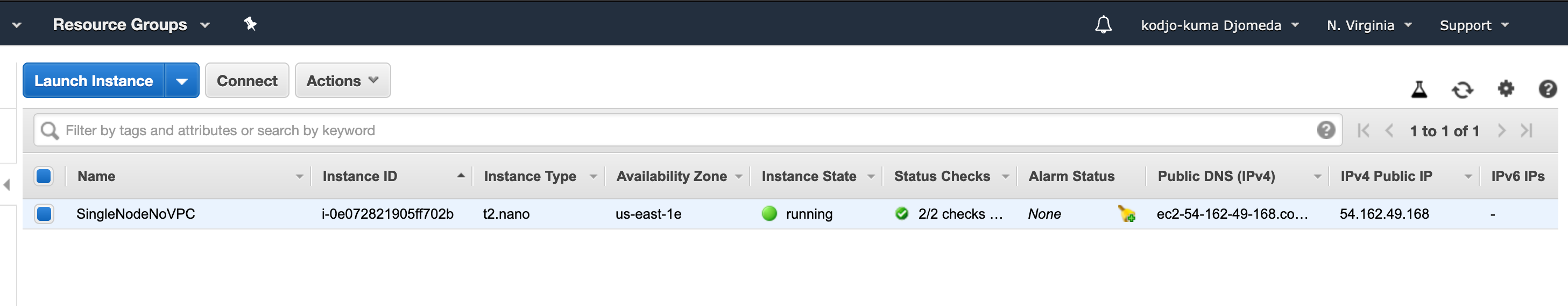Collapse the left navigation pane arrow
Viewport: 1568px width, 306px height.
tap(6, 184)
